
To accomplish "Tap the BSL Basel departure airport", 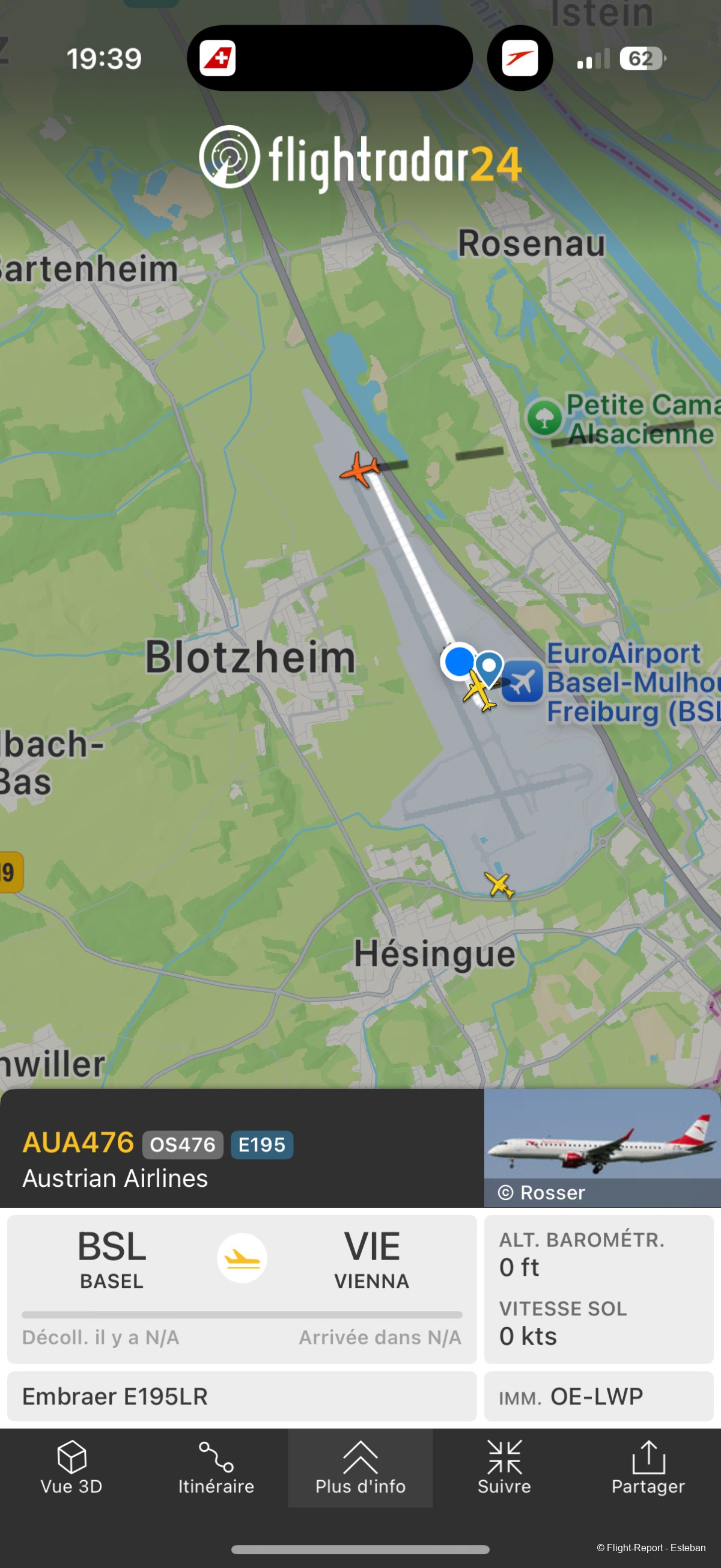I will coord(112,1260).
